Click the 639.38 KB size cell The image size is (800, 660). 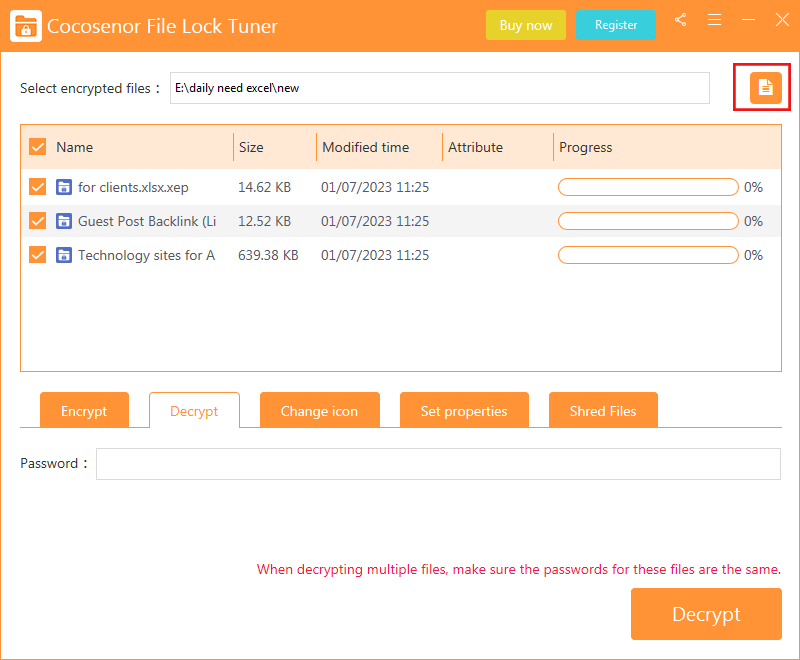[268, 255]
